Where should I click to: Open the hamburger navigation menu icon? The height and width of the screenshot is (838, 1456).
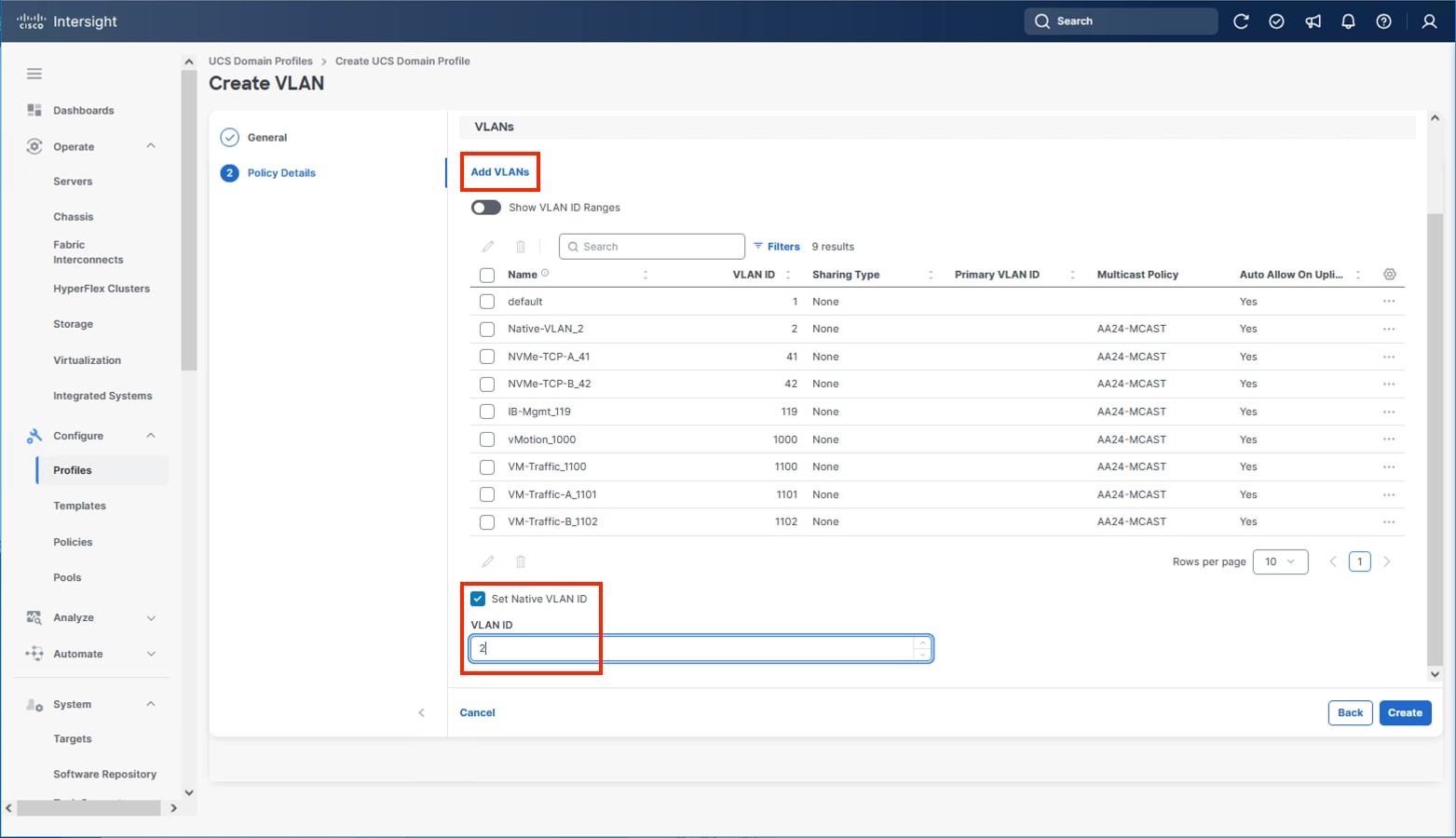pos(34,74)
